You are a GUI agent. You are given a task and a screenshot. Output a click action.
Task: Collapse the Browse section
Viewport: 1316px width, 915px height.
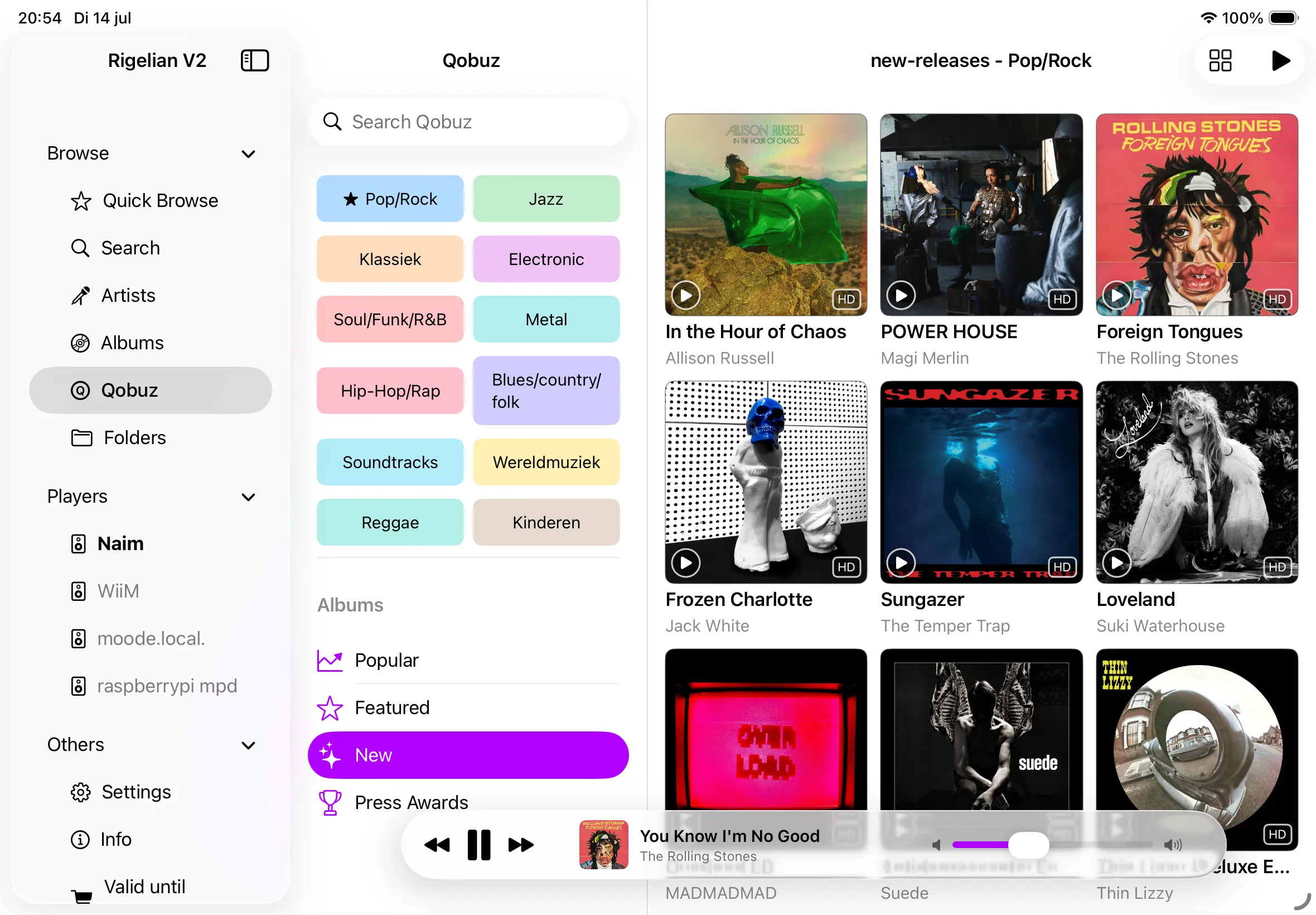click(x=248, y=153)
